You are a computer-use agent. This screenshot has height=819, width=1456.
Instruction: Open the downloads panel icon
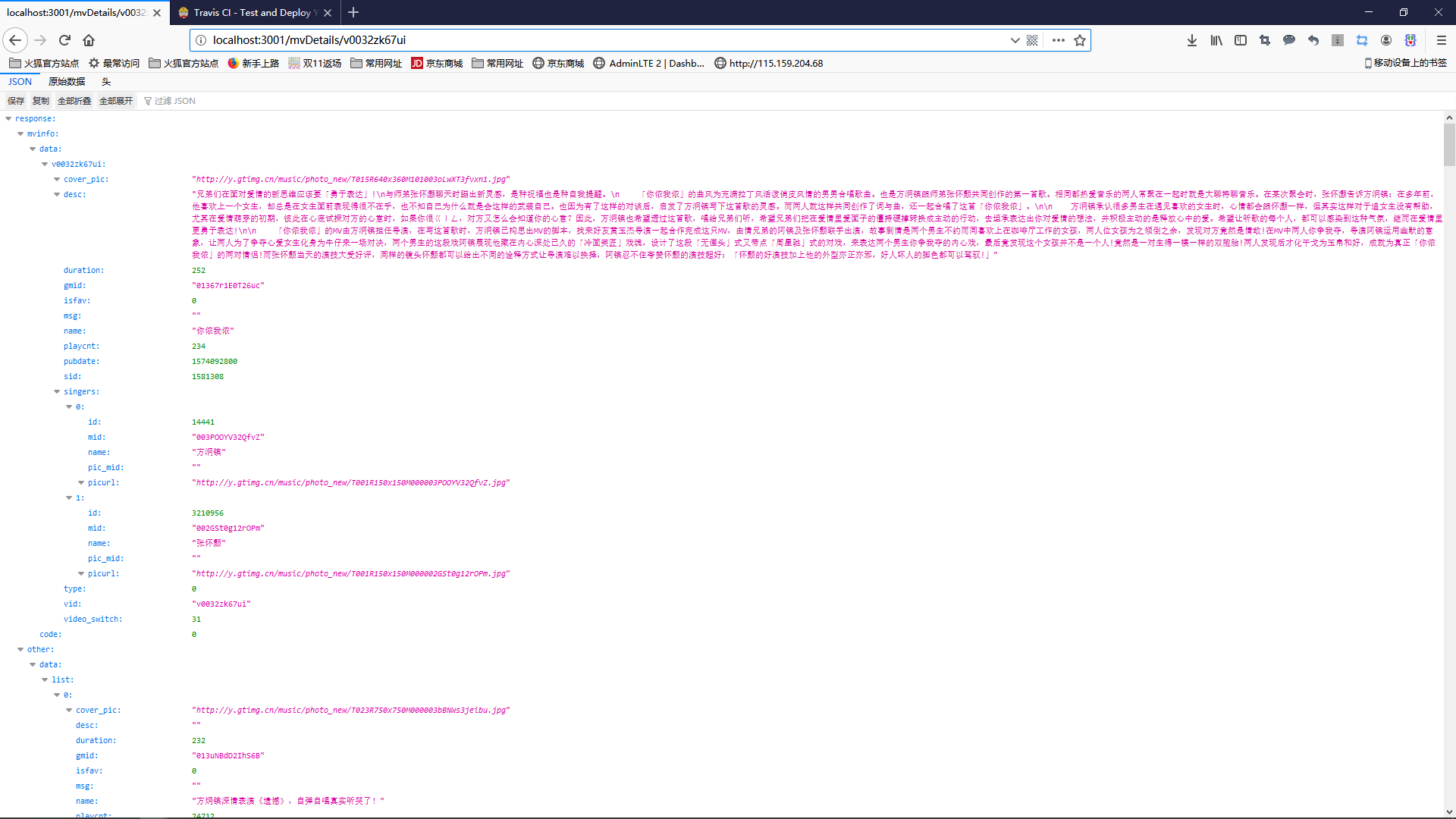click(1192, 40)
